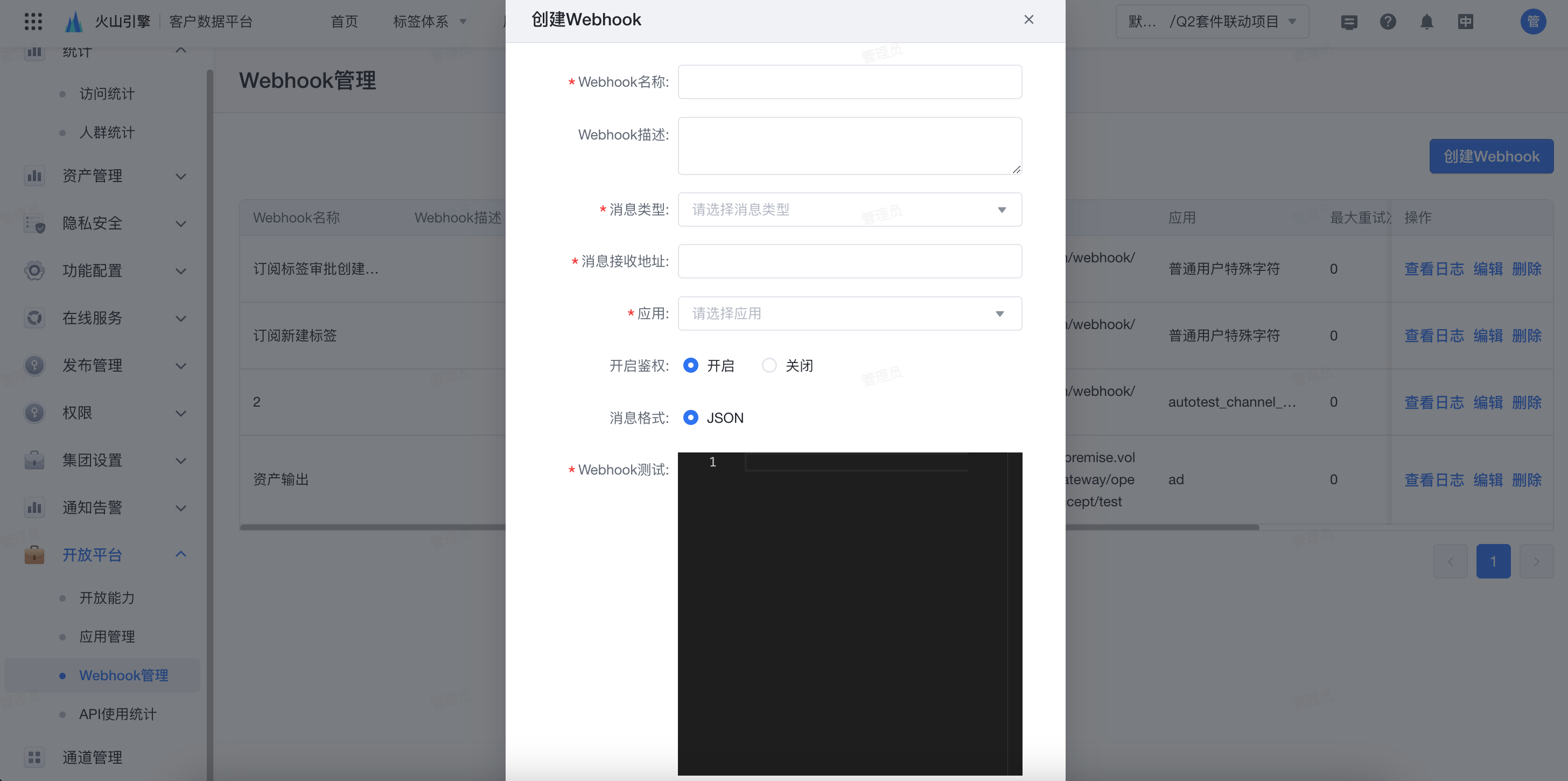Open 人群统计 in the sidebar
This screenshot has width=1568, height=781.
(107, 132)
